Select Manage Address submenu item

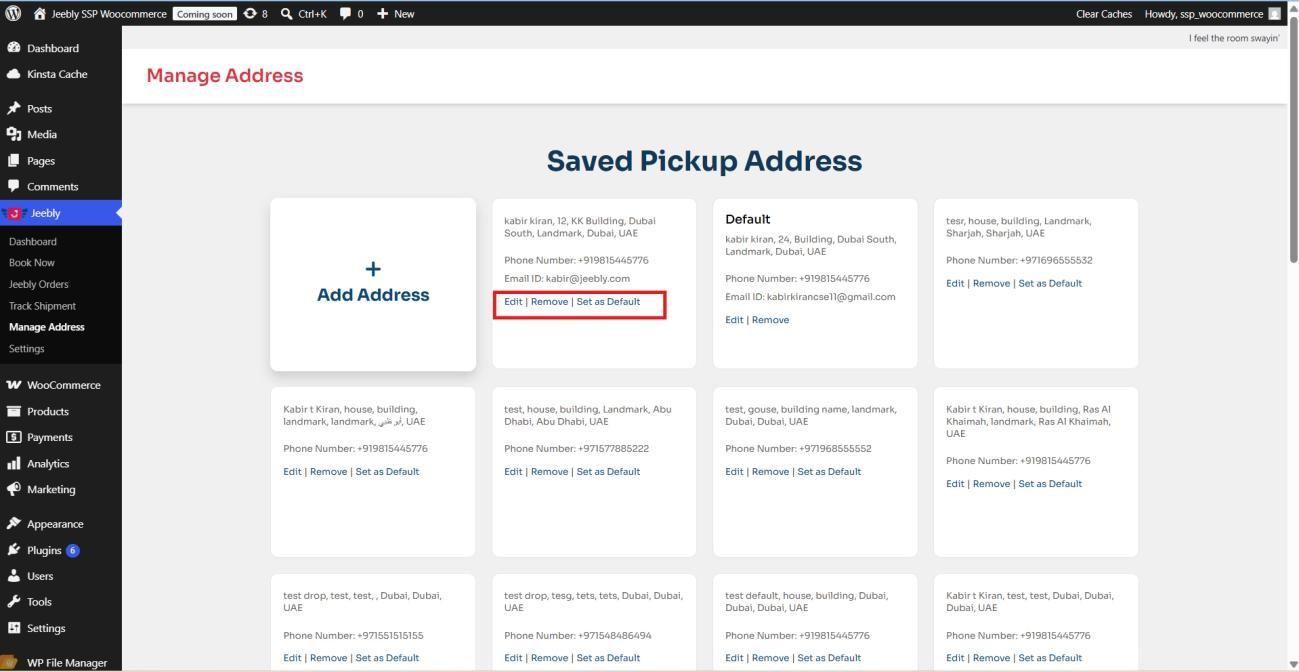(x=47, y=327)
